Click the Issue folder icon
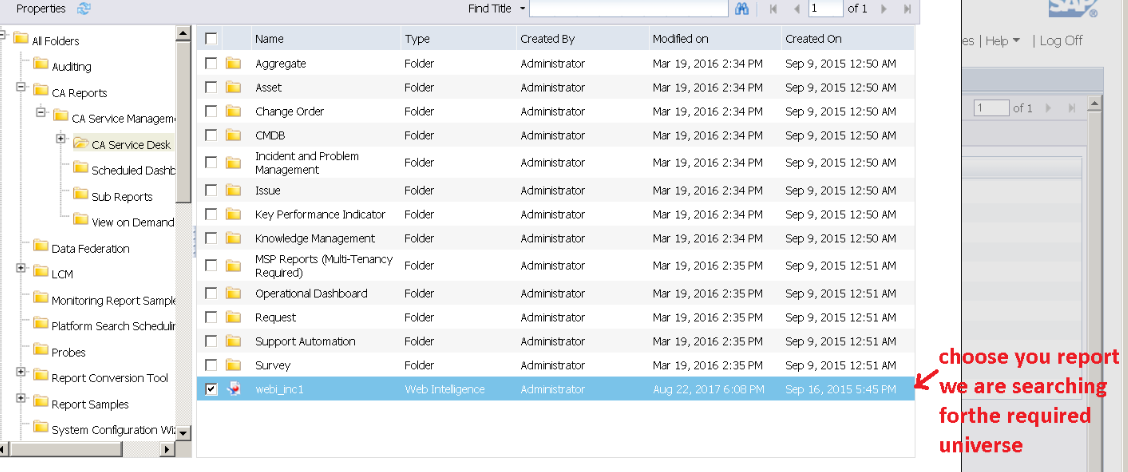Viewport: 1128px width, 472px height. [232, 190]
